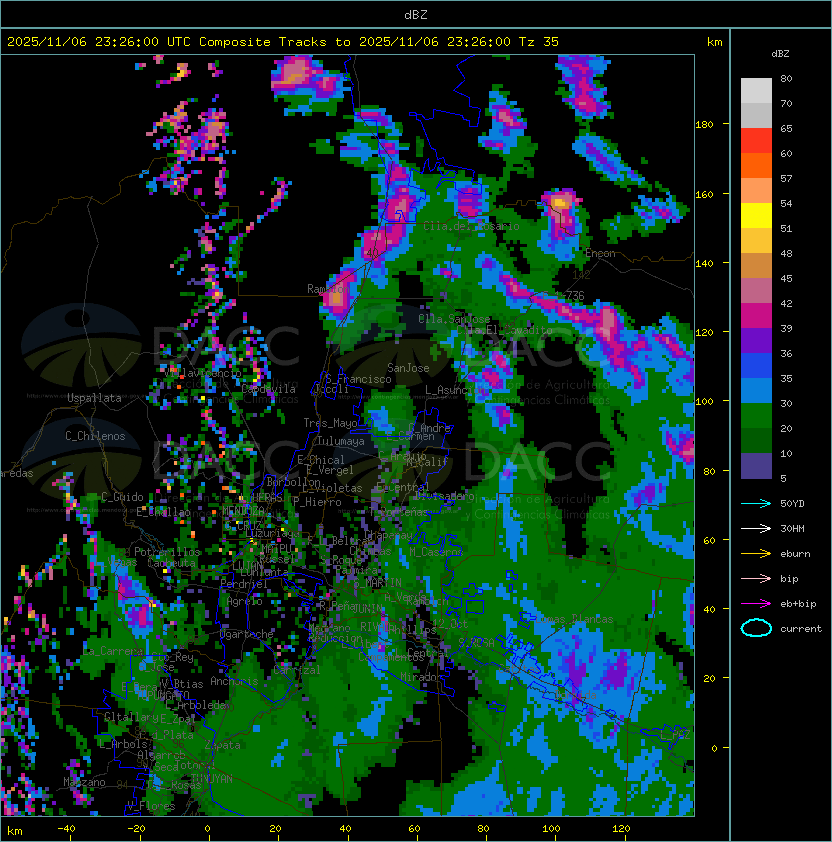Click the S_Francisco place label

coord(358,379)
